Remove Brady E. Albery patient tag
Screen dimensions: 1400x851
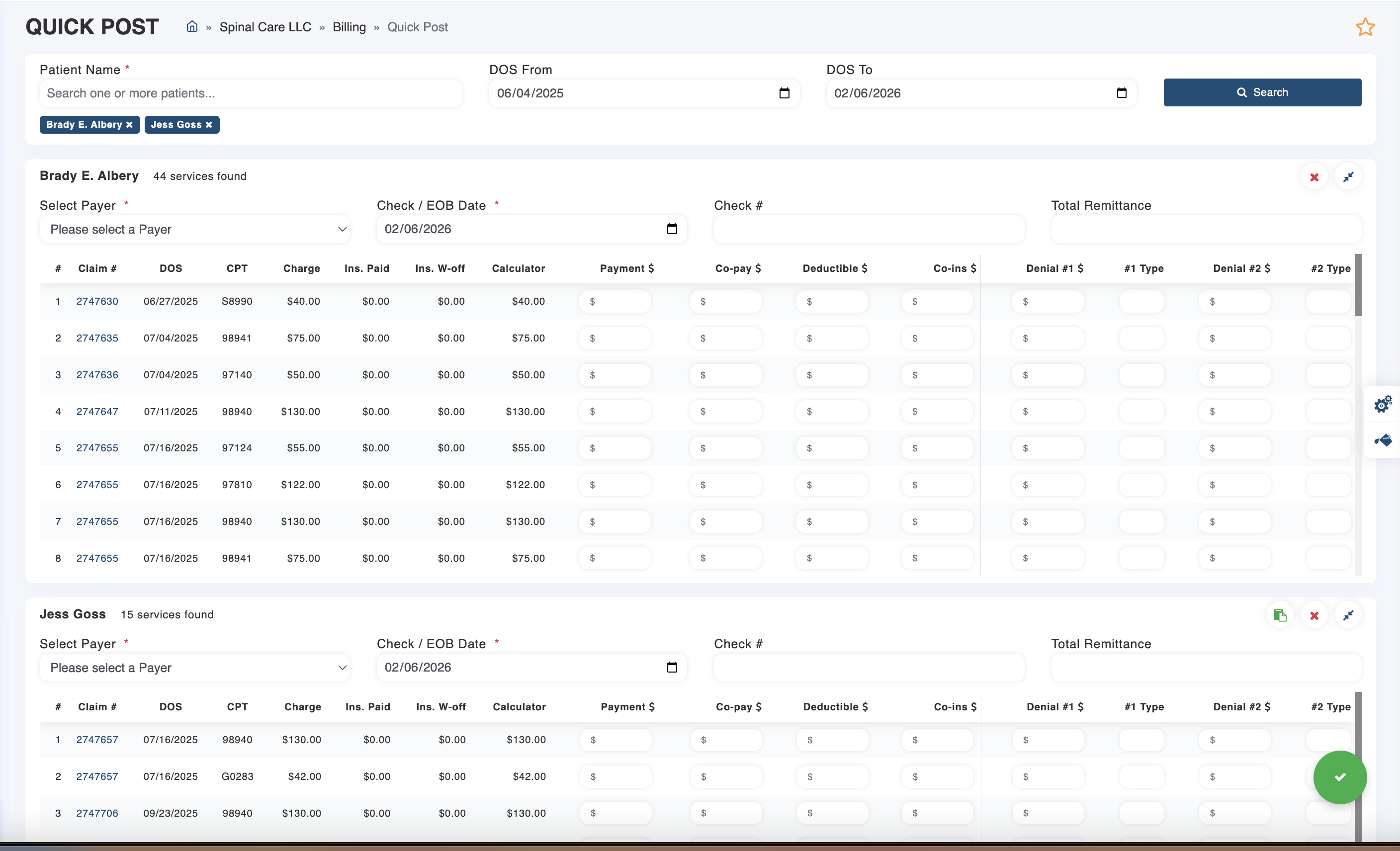pyautogui.click(x=130, y=124)
